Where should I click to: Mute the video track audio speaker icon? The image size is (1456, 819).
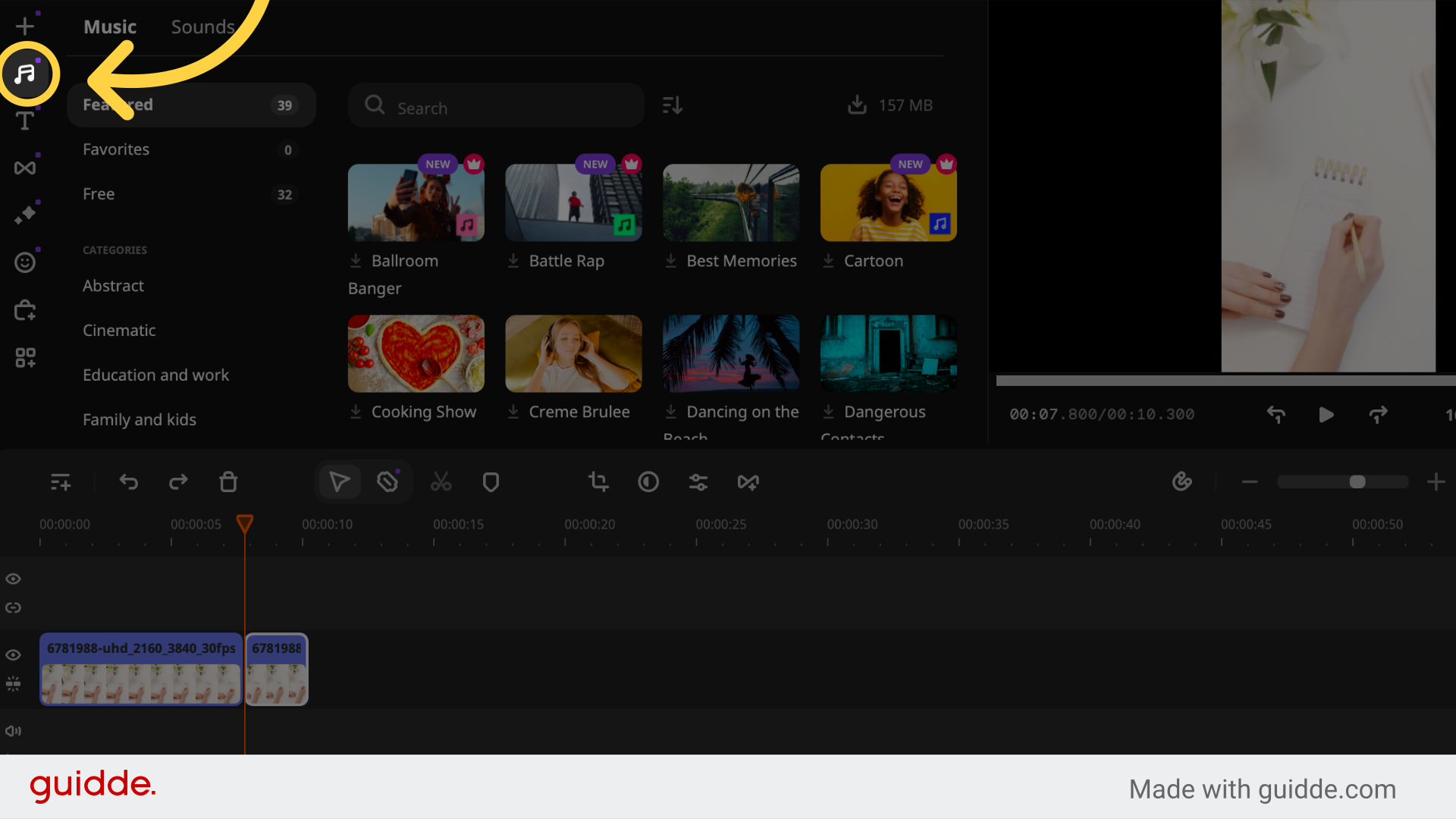pos(13,731)
